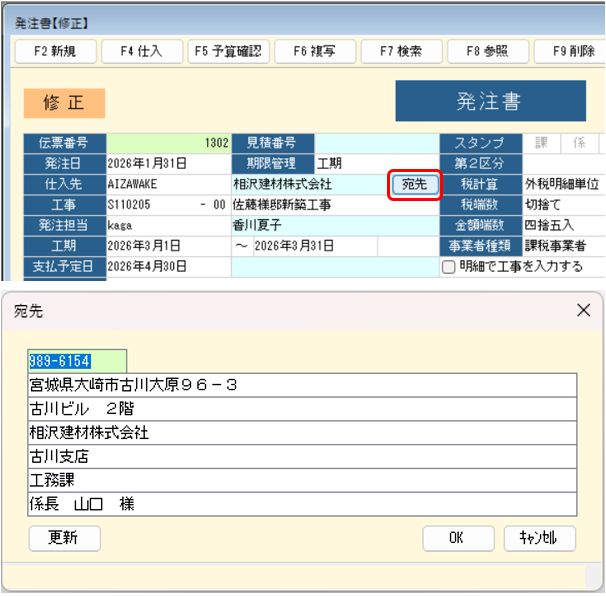This screenshot has width=606, height=596.
Task: Click 工期 start date 2026年3月1日
Action: 169,246
